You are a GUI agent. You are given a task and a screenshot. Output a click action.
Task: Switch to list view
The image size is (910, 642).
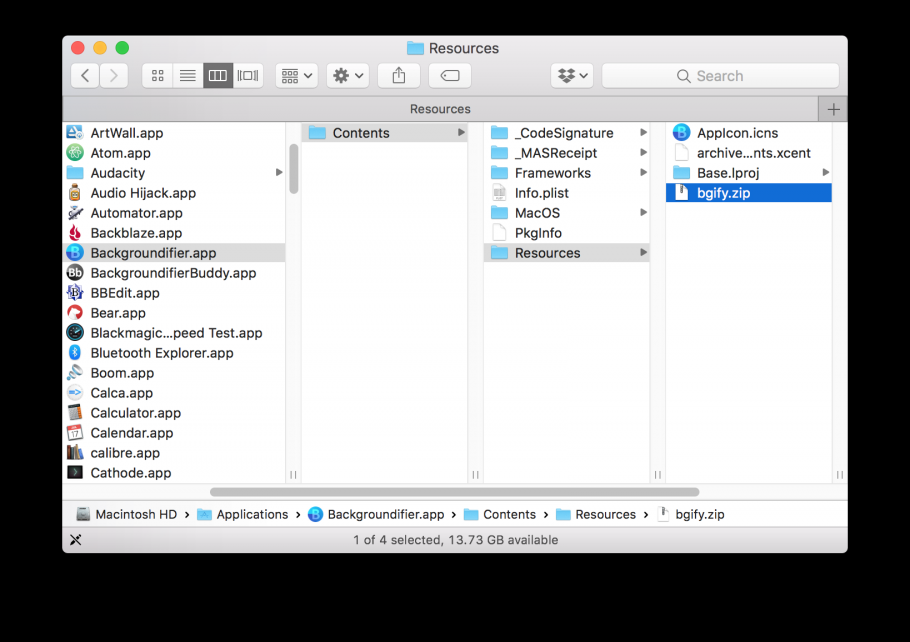[x=187, y=75]
